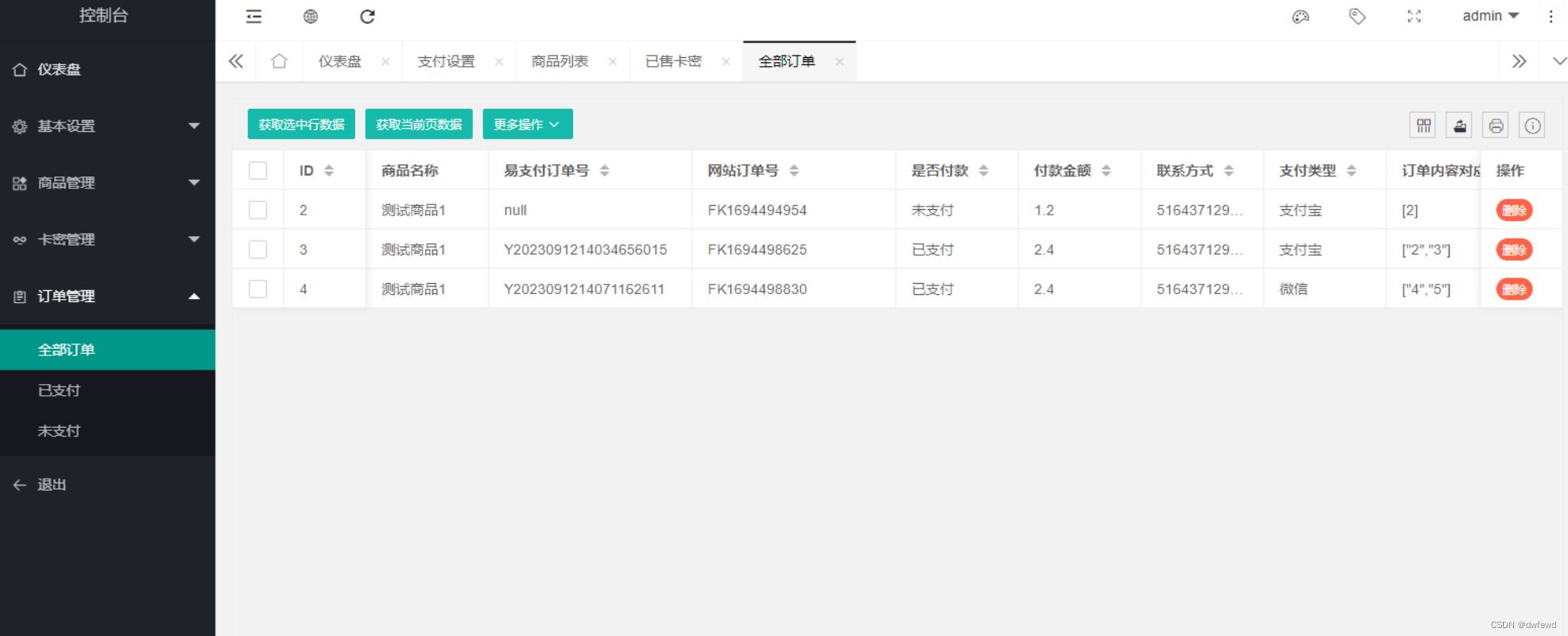
Task: Close the 已售卡密 tab
Action: [726, 62]
